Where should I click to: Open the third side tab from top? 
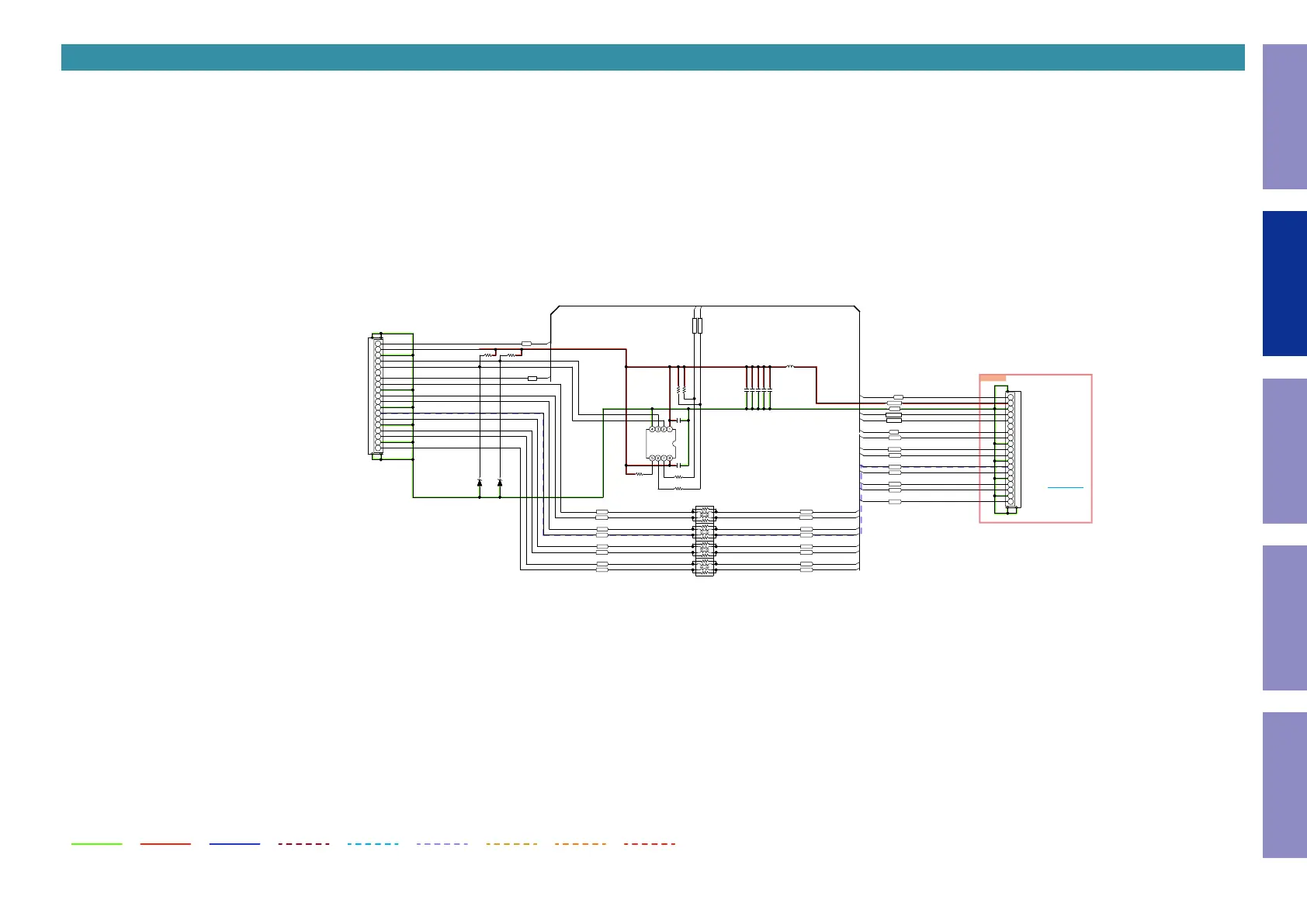tap(1284, 451)
